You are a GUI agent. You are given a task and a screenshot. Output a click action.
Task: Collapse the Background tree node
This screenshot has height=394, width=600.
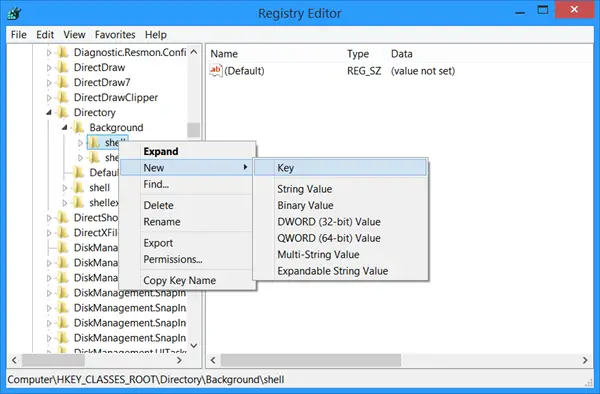pyautogui.click(x=65, y=127)
